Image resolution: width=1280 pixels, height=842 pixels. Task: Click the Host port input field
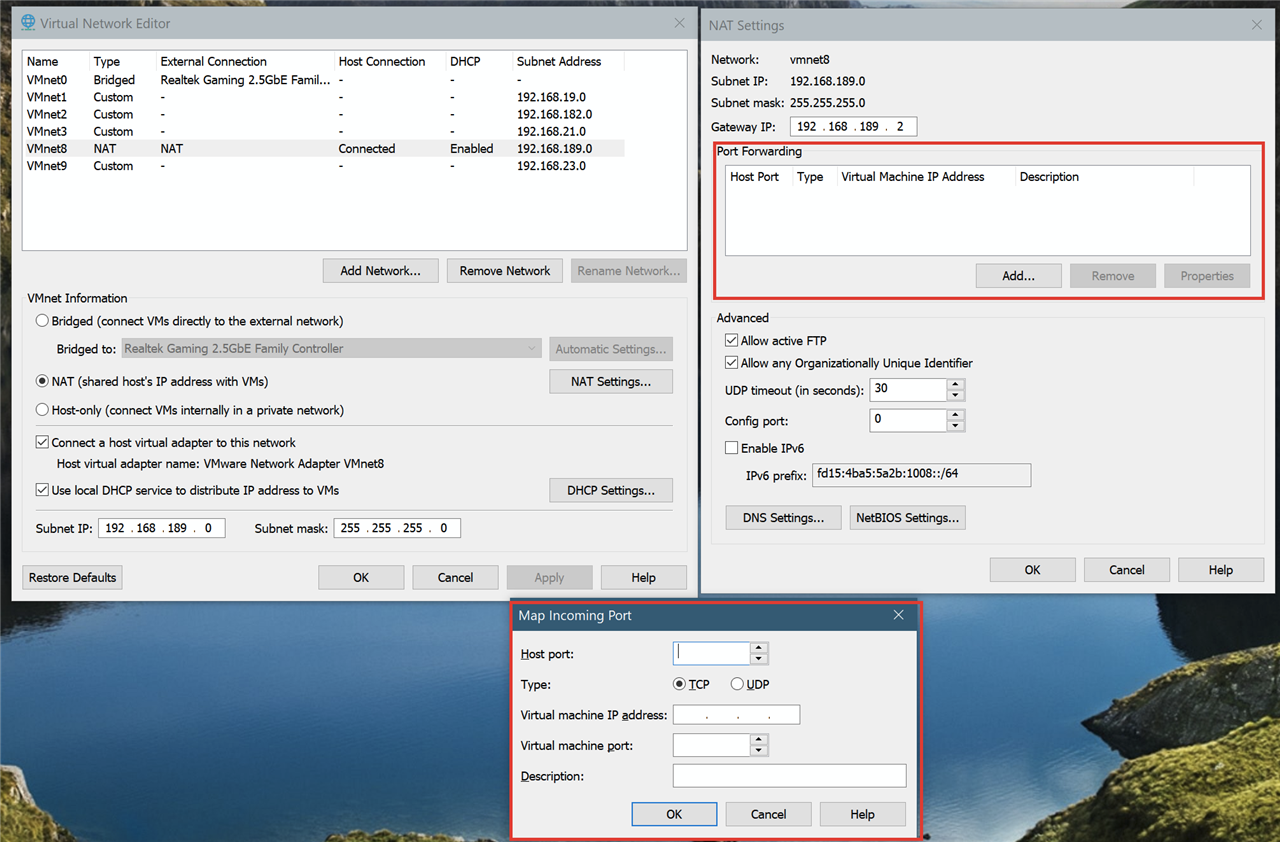(x=712, y=654)
